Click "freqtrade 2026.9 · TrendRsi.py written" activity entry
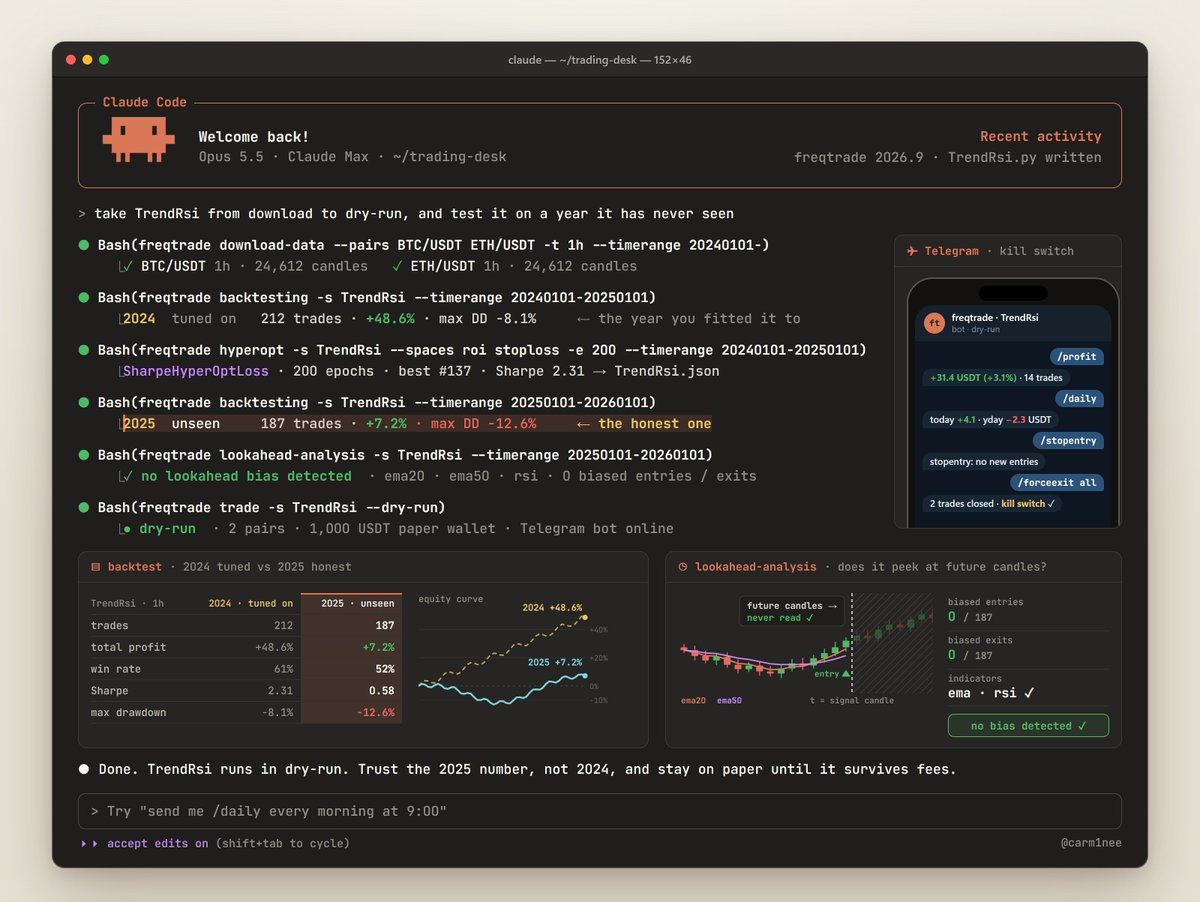Screen dimensions: 1200x902 click(948, 157)
